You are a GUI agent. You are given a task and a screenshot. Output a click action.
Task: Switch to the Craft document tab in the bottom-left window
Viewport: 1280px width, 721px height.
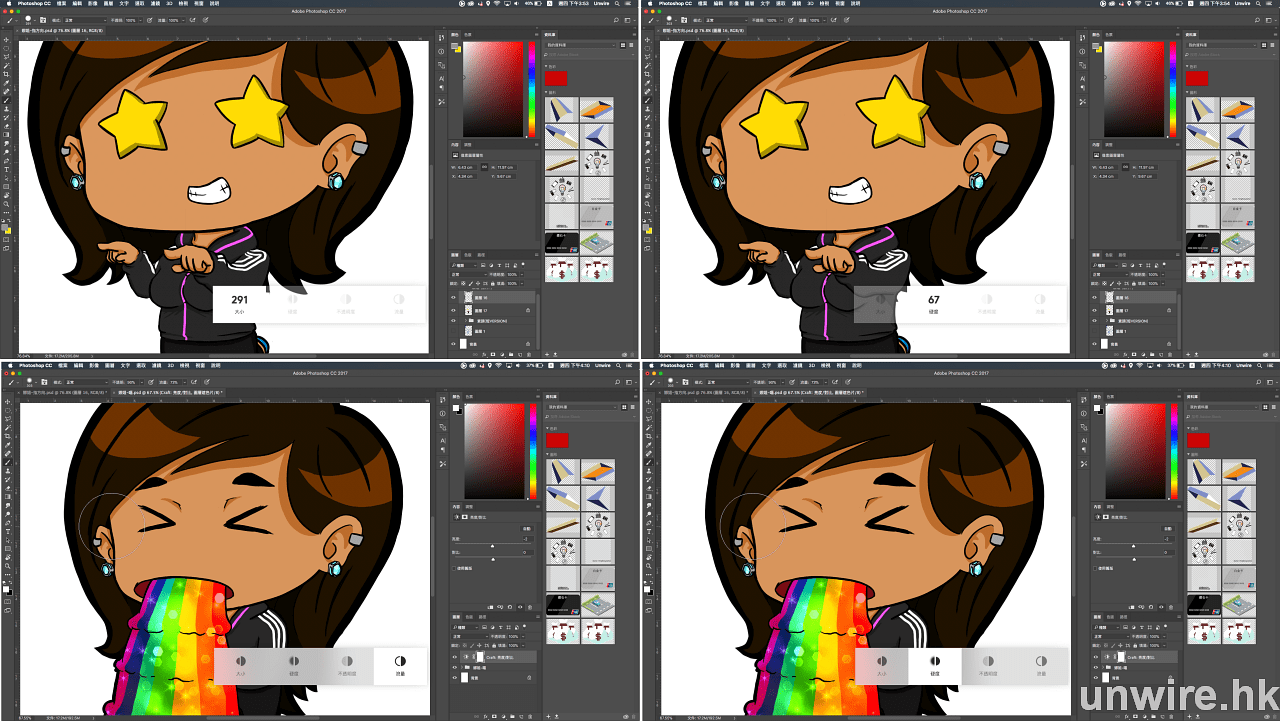[x=170, y=393]
